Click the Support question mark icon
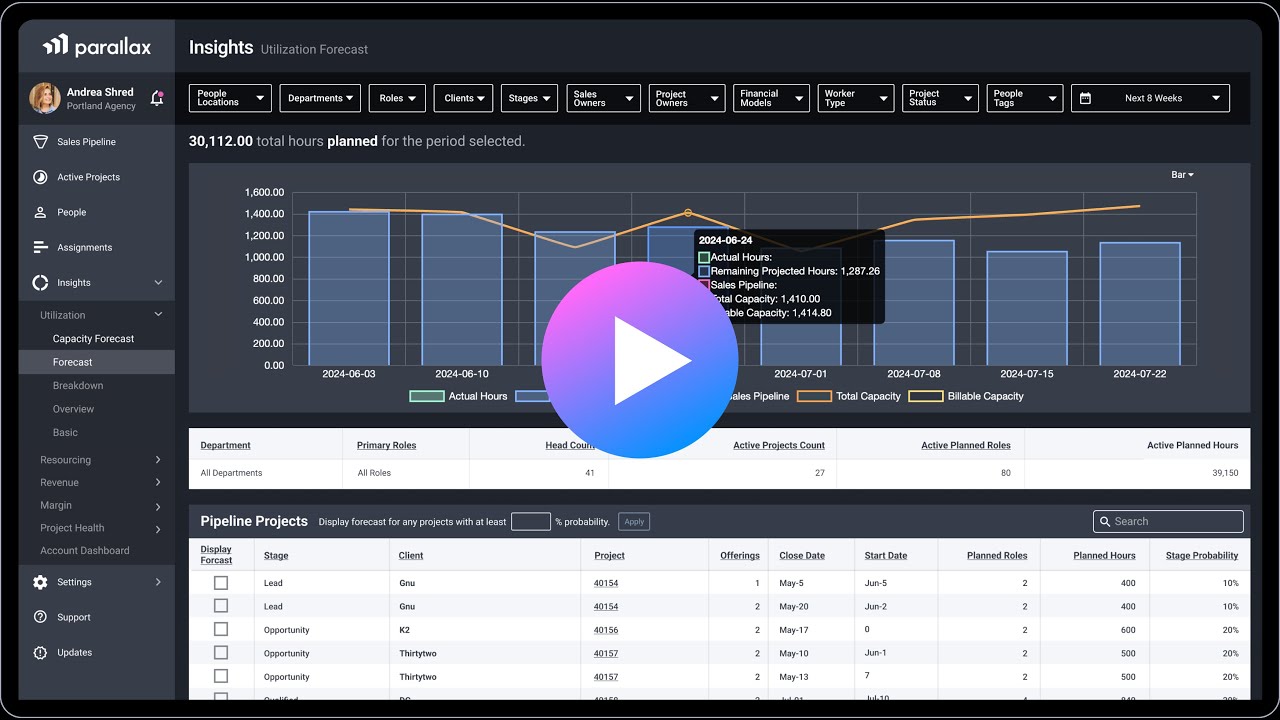Image resolution: width=1280 pixels, height=720 pixels. point(40,617)
